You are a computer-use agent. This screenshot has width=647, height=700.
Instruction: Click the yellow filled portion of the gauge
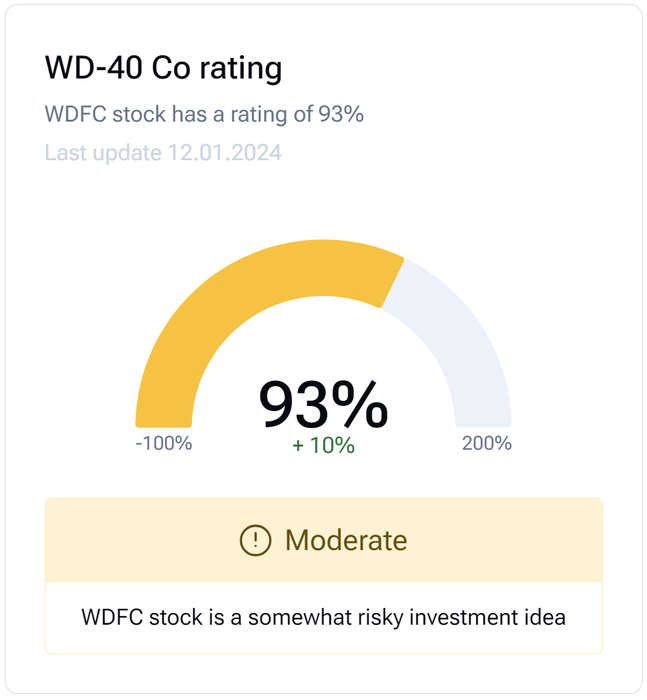point(250,290)
